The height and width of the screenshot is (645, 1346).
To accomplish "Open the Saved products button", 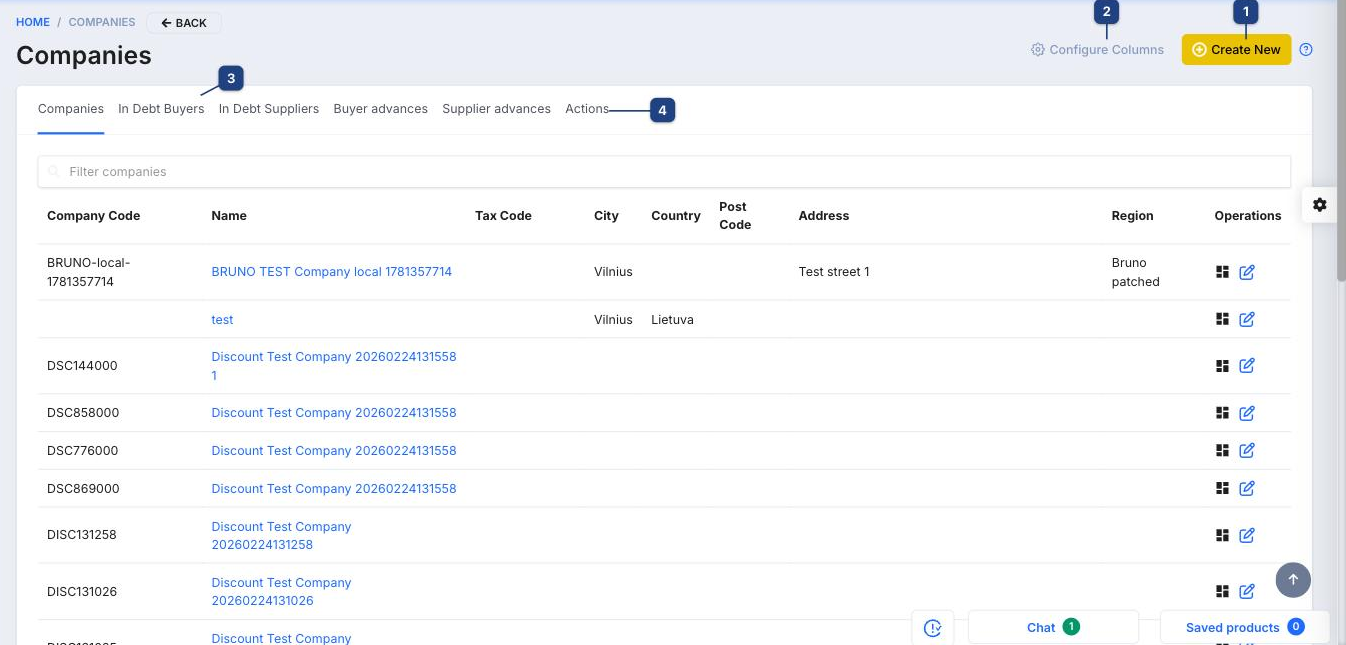I will (x=1245, y=628).
